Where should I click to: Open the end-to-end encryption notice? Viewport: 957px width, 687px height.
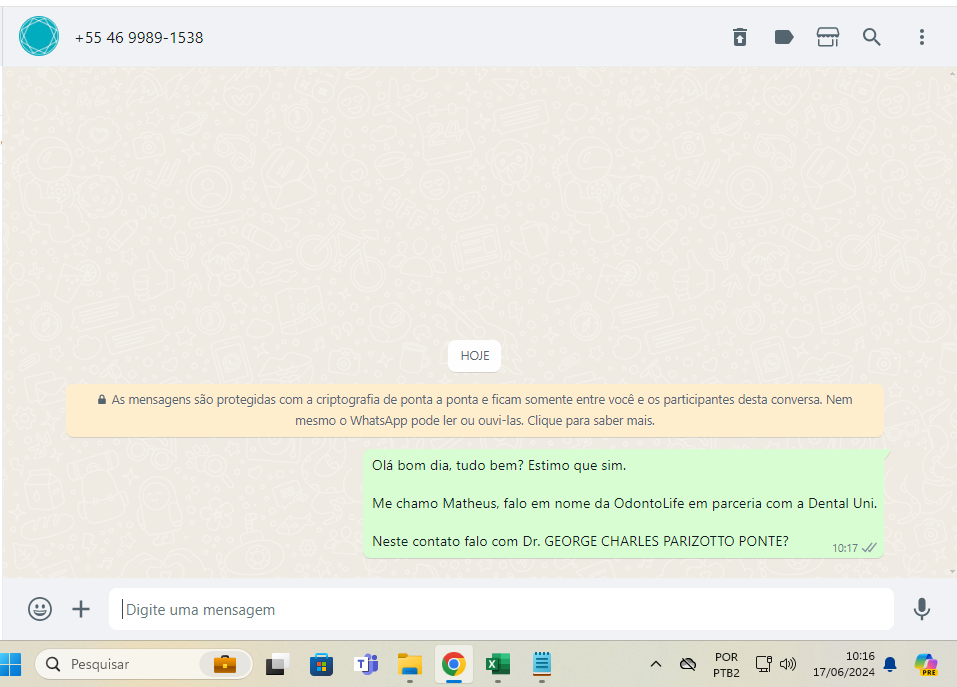pyautogui.click(x=475, y=410)
